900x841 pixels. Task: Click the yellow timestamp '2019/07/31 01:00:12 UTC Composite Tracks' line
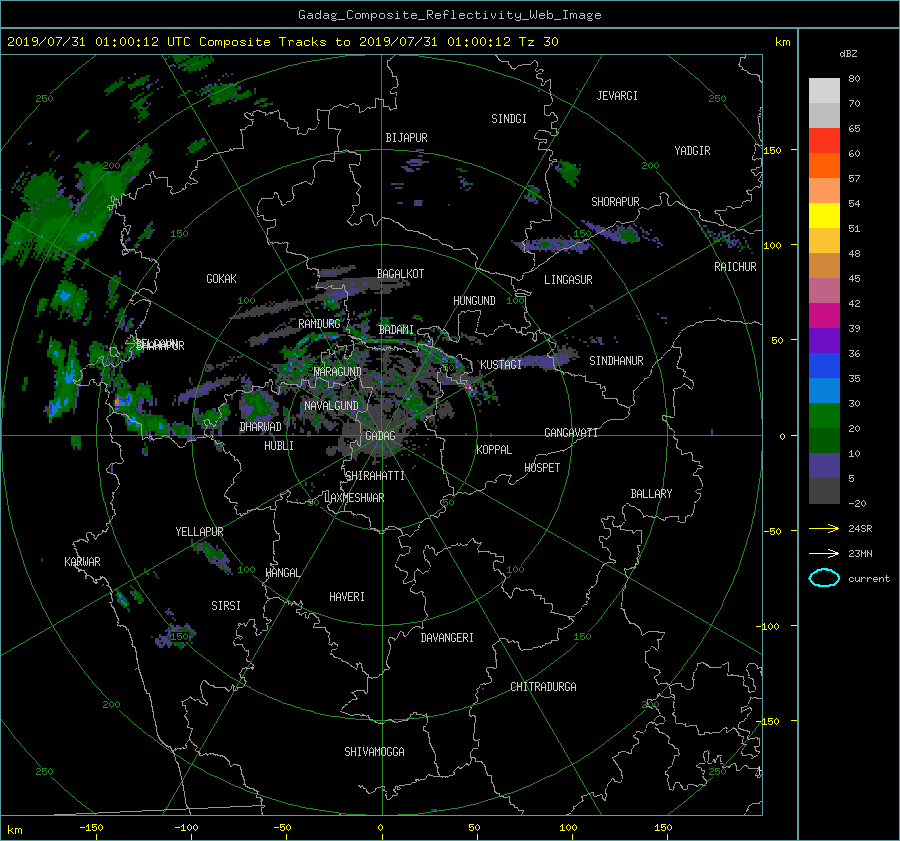point(282,42)
